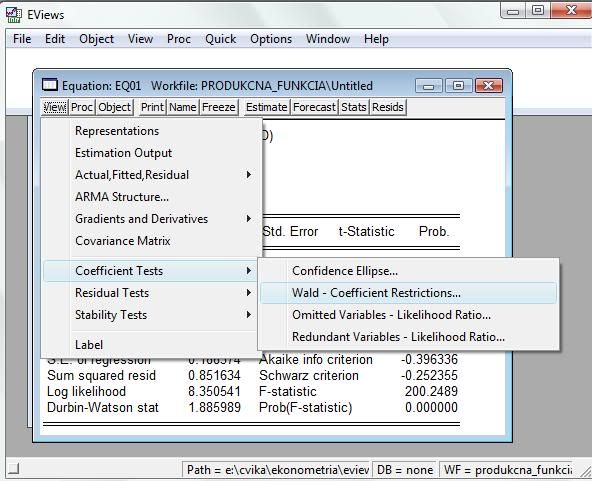Open the Proc menu in main menu bar

(x=179, y=39)
